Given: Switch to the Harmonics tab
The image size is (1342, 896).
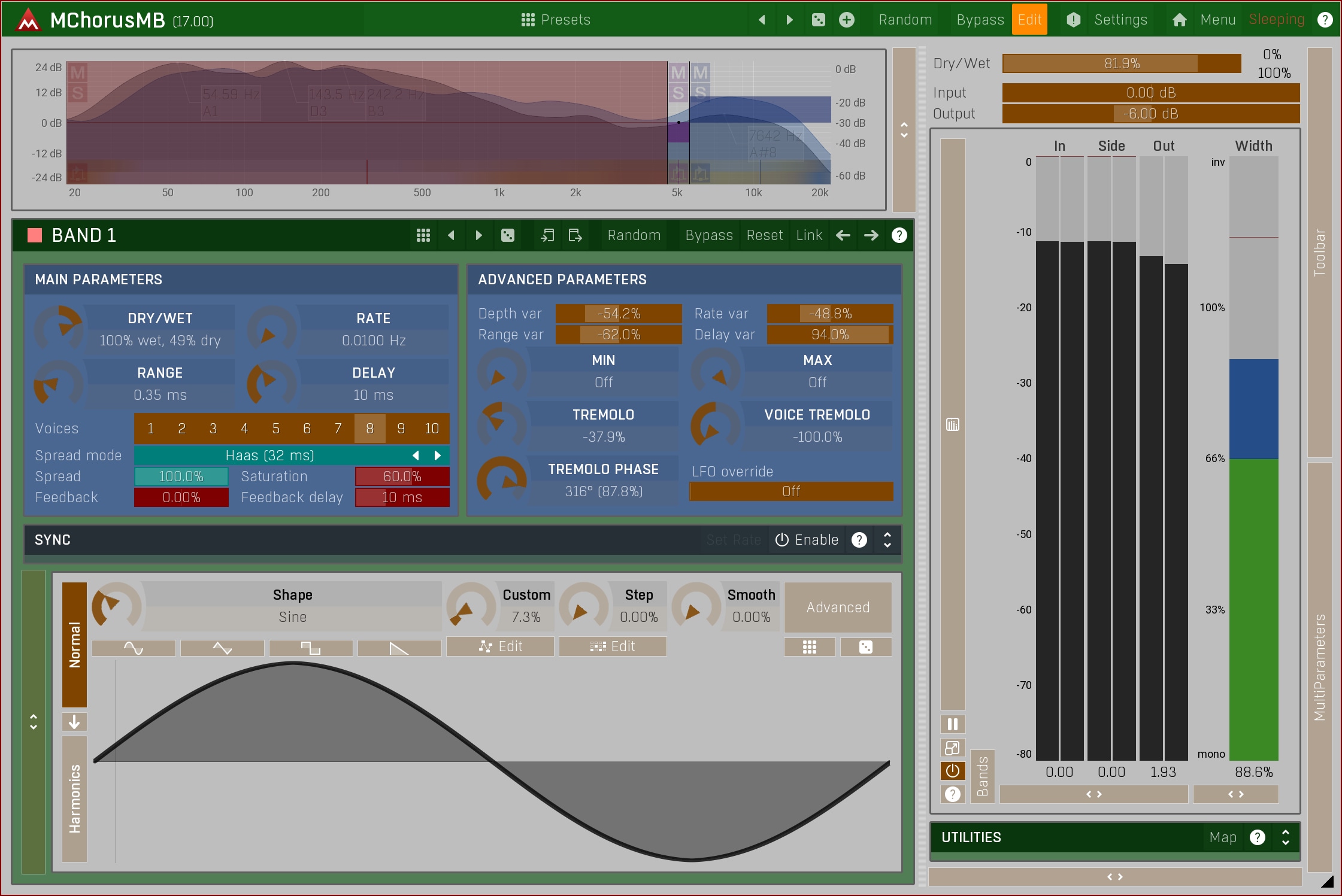Looking at the screenshot, I should click(74, 798).
